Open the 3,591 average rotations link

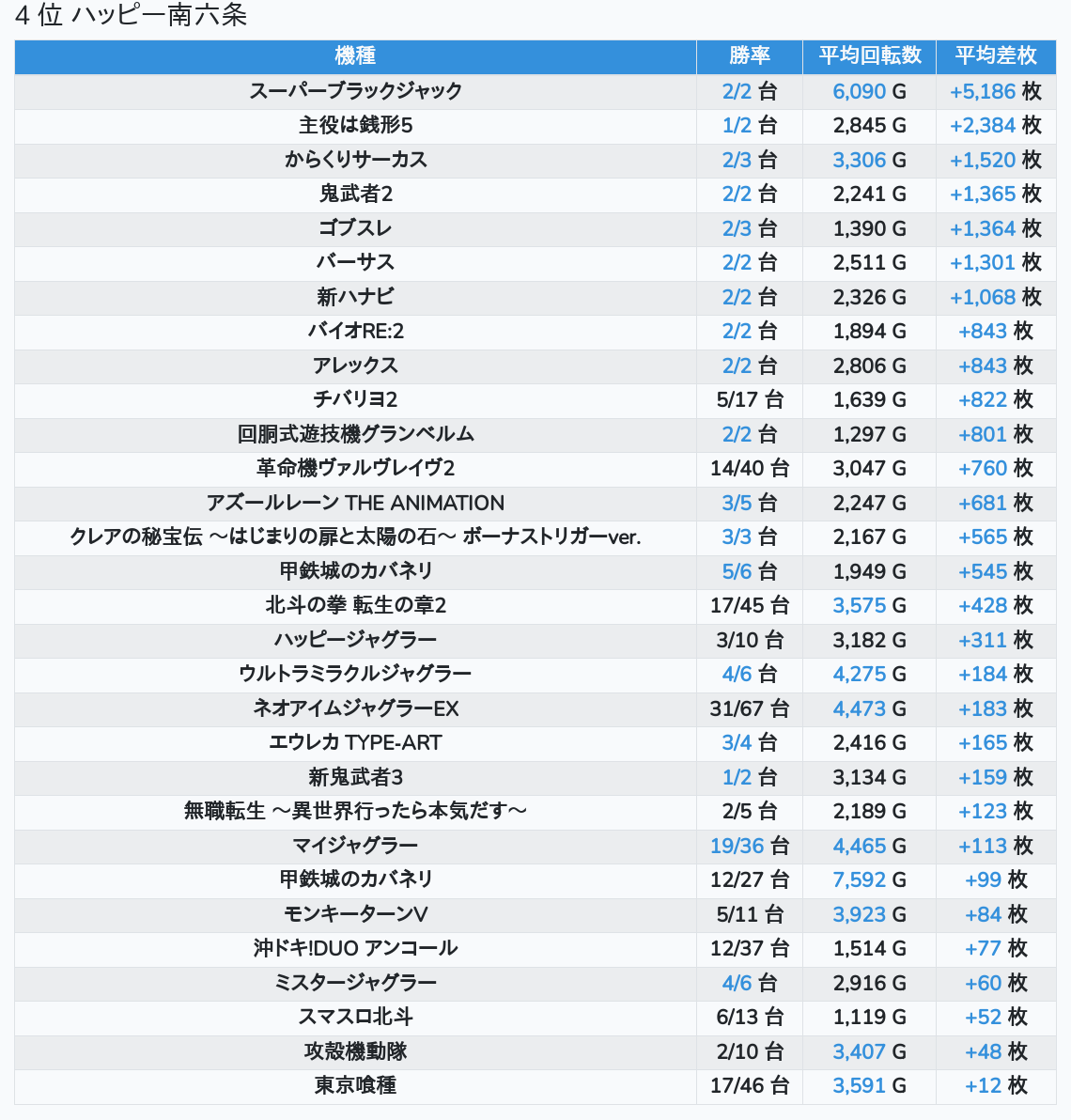point(859,1086)
